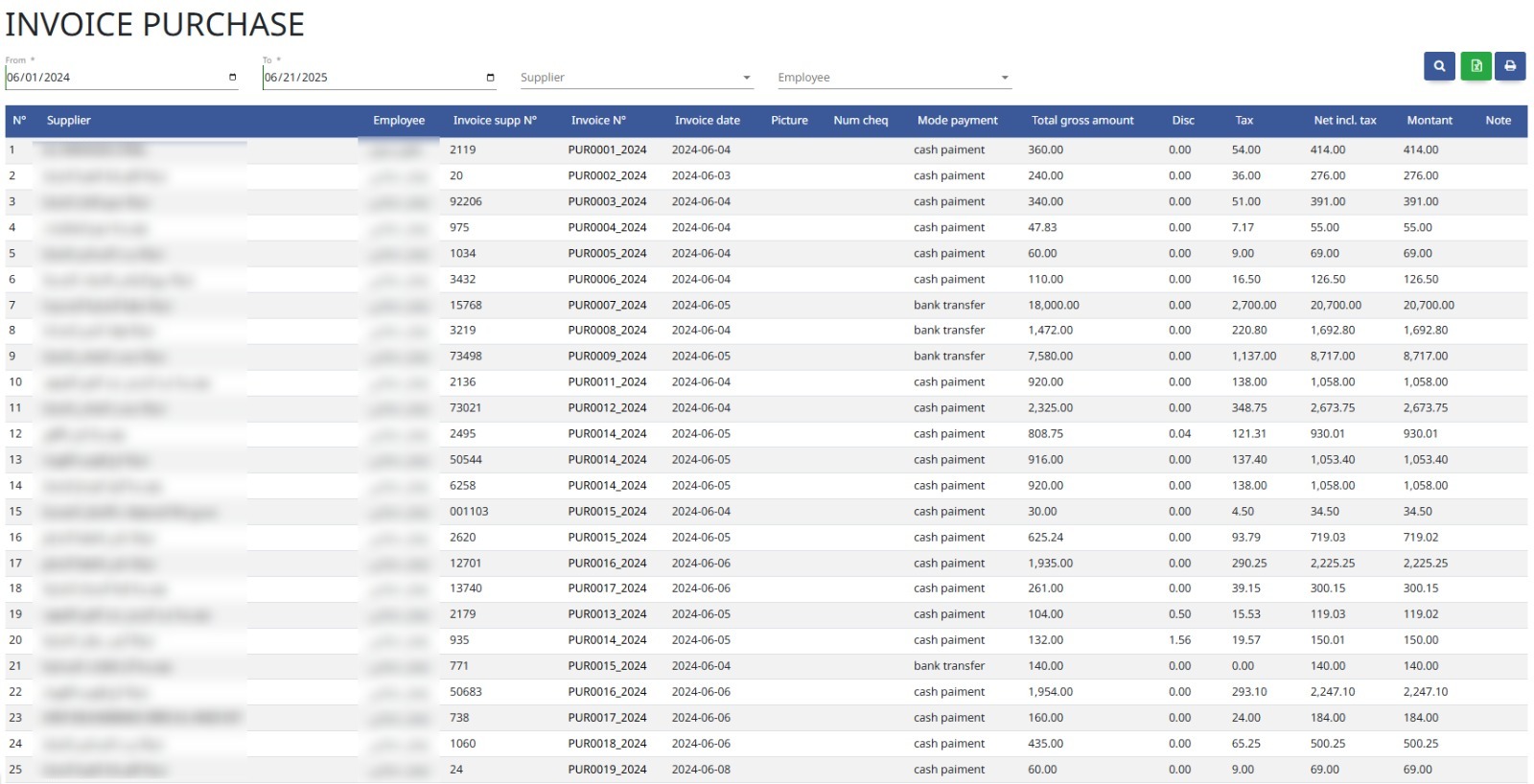Sort by Total gross amount header

[x=1082, y=121]
